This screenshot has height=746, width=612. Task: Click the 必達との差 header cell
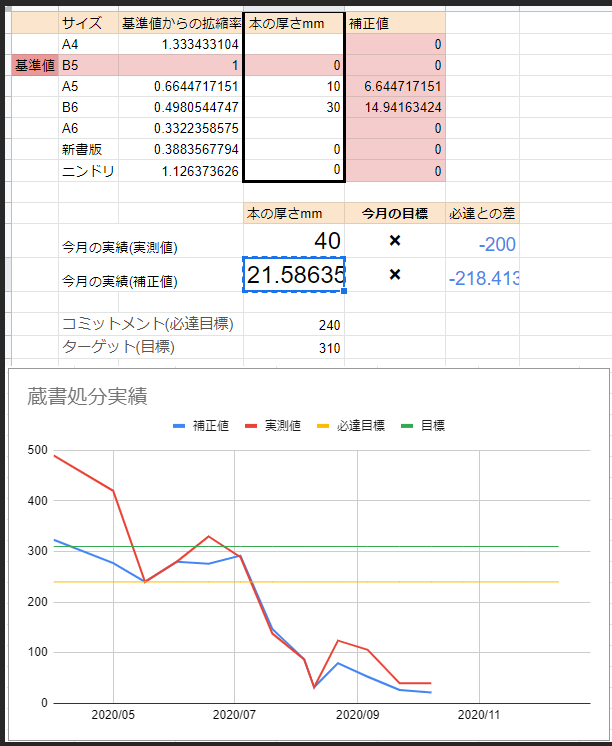point(483,213)
